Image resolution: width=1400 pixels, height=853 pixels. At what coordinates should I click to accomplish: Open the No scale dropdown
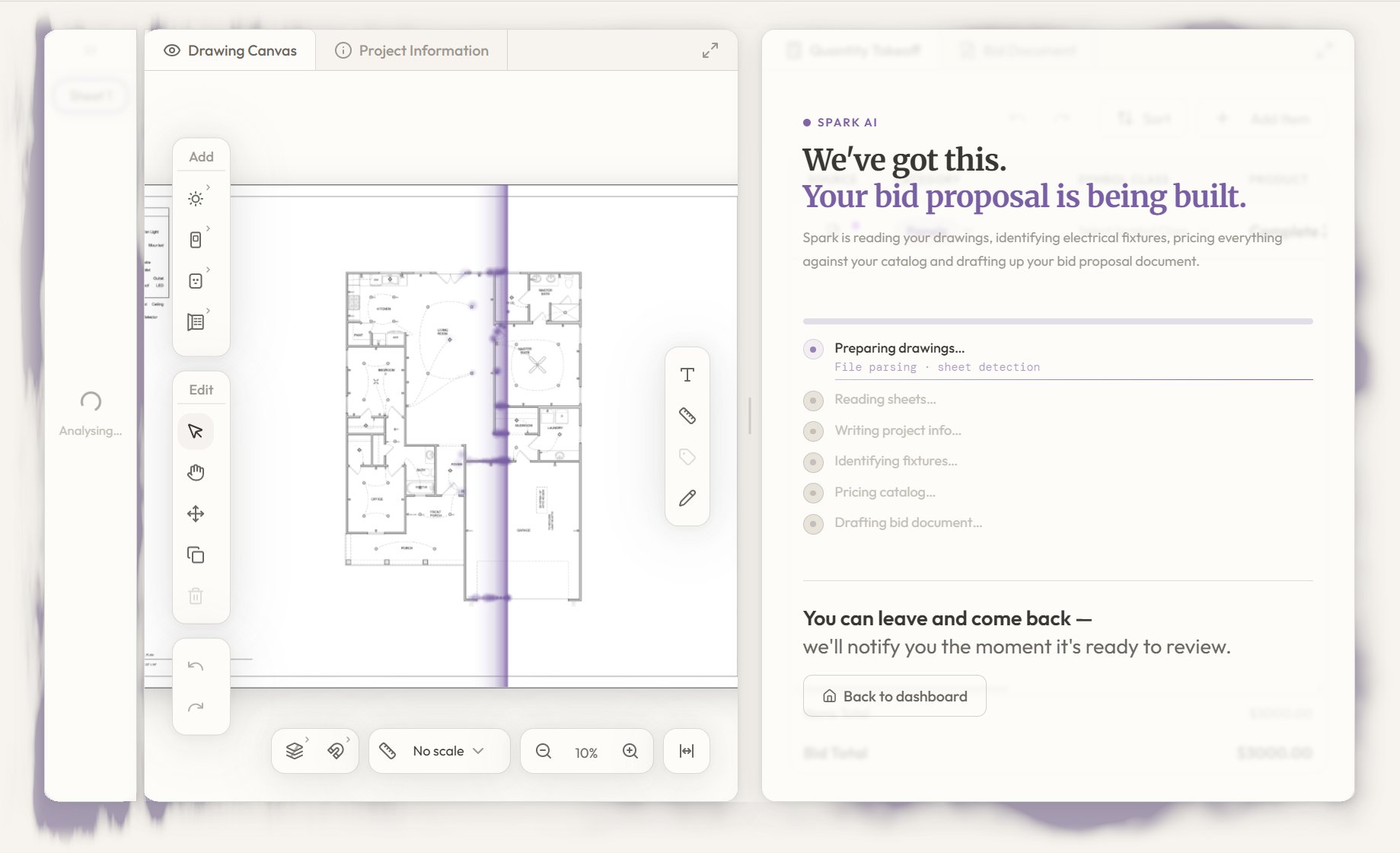point(438,751)
